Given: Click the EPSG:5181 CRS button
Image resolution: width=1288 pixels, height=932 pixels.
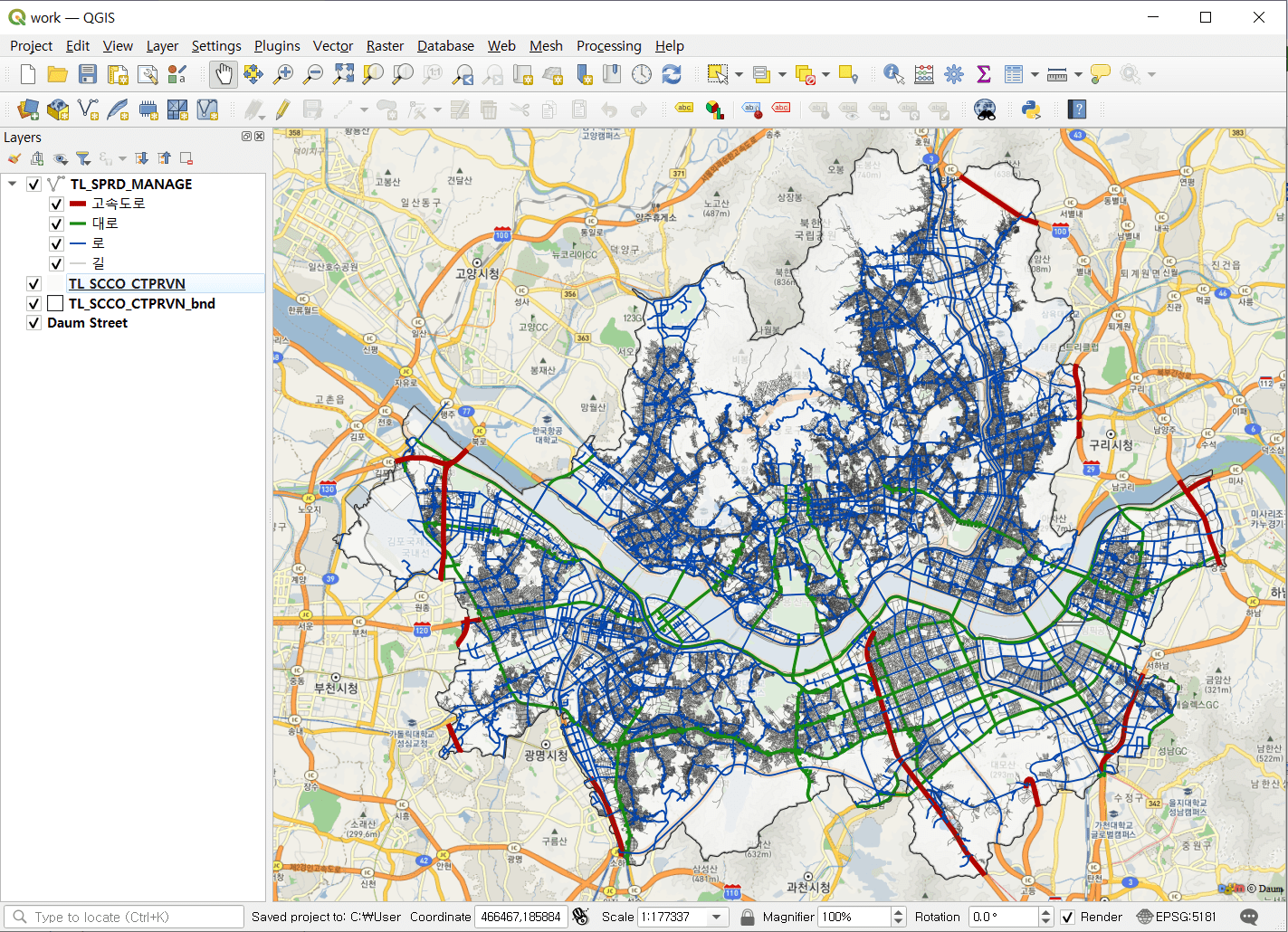Looking at the screenshot, I should click(1177, 917).
